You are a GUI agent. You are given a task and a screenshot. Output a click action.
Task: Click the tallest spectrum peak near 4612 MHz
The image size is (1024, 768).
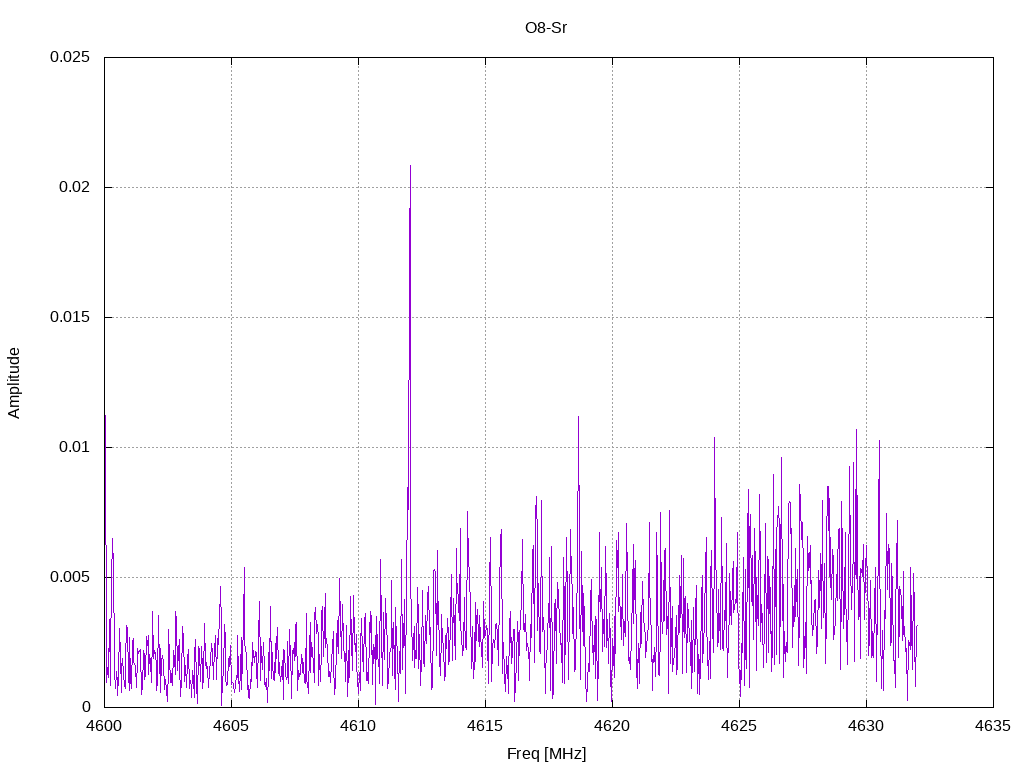(x=410, y=166)
